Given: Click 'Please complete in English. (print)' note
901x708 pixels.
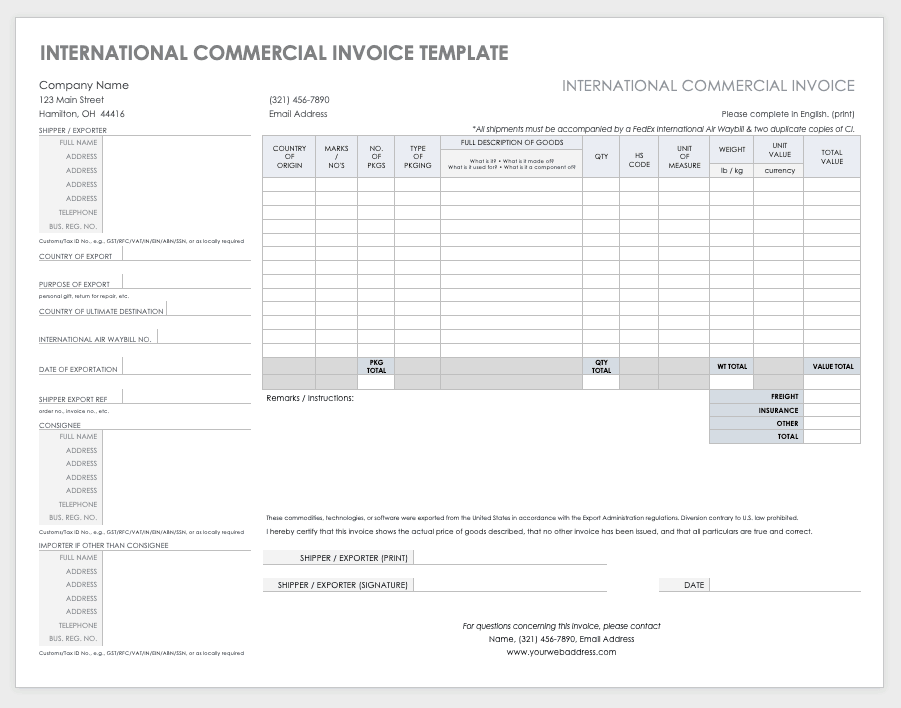Looking at the screenshot, I should coord(788,114).
